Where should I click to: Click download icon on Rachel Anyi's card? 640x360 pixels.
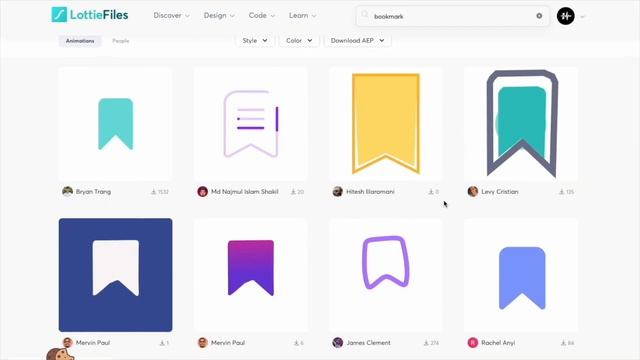(x=563, y=343)
